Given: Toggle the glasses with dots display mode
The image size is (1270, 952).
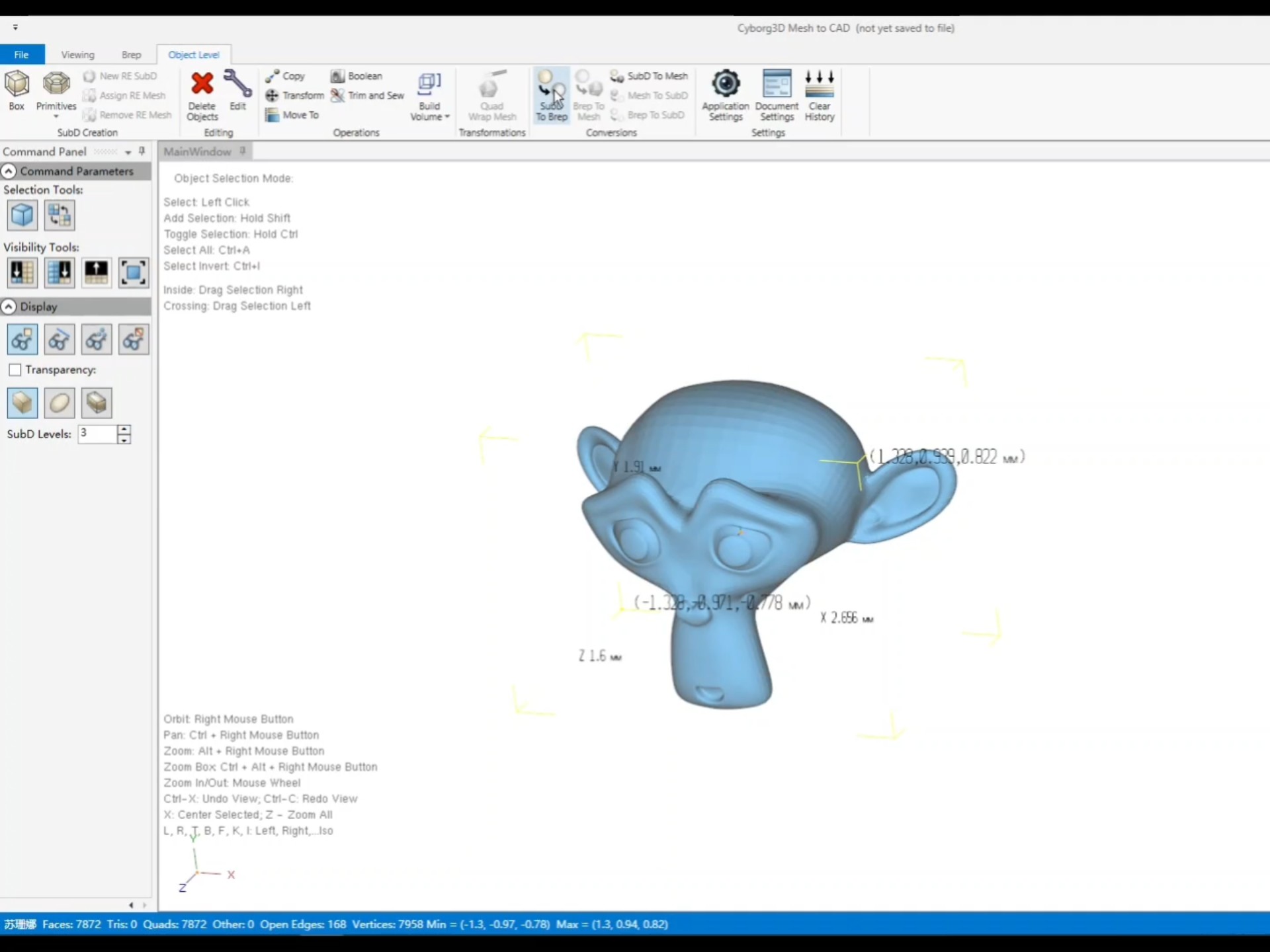Looking at the screenshot, I should [x=97, y=340].
